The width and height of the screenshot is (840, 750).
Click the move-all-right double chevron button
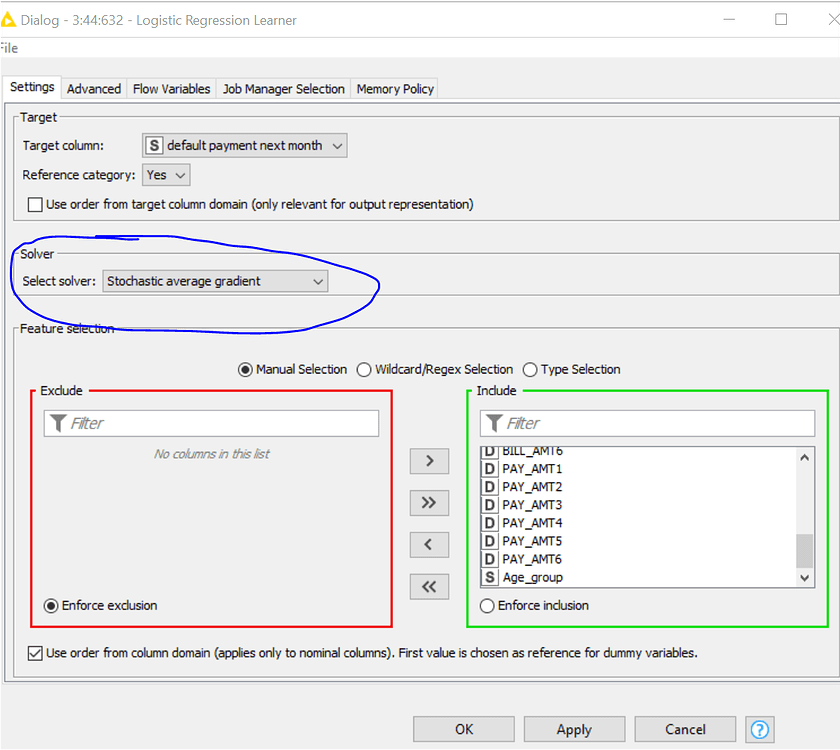coord(429,502)
